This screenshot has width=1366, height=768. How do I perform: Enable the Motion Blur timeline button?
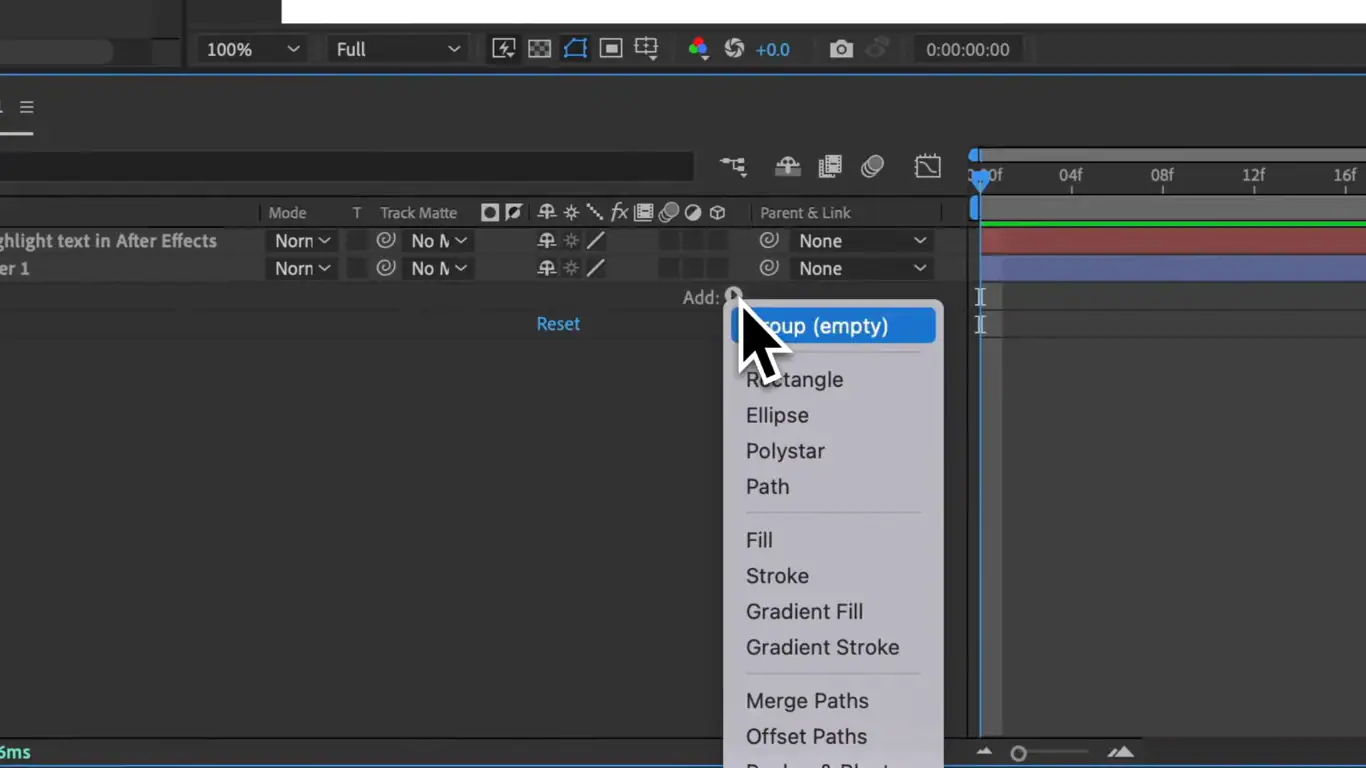pos(872,166)
